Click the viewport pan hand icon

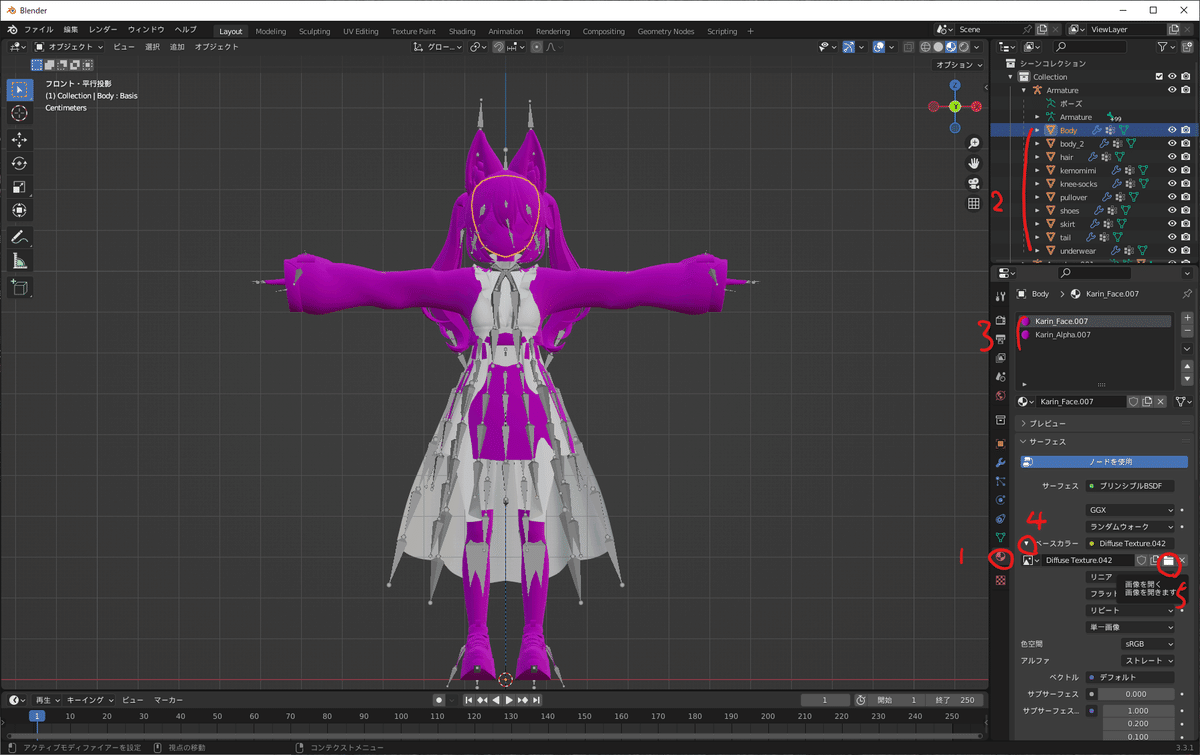tap(973, 163)
